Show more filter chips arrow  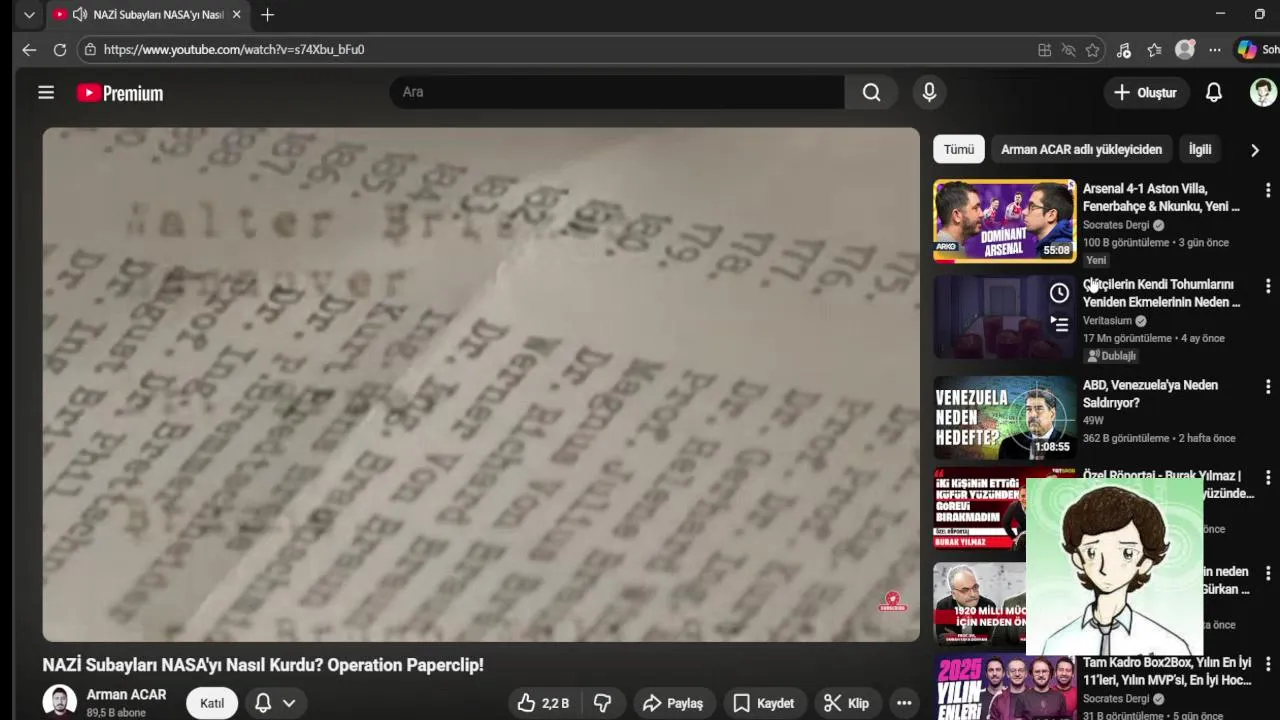pyautogui.click(x=1255, y=150)
